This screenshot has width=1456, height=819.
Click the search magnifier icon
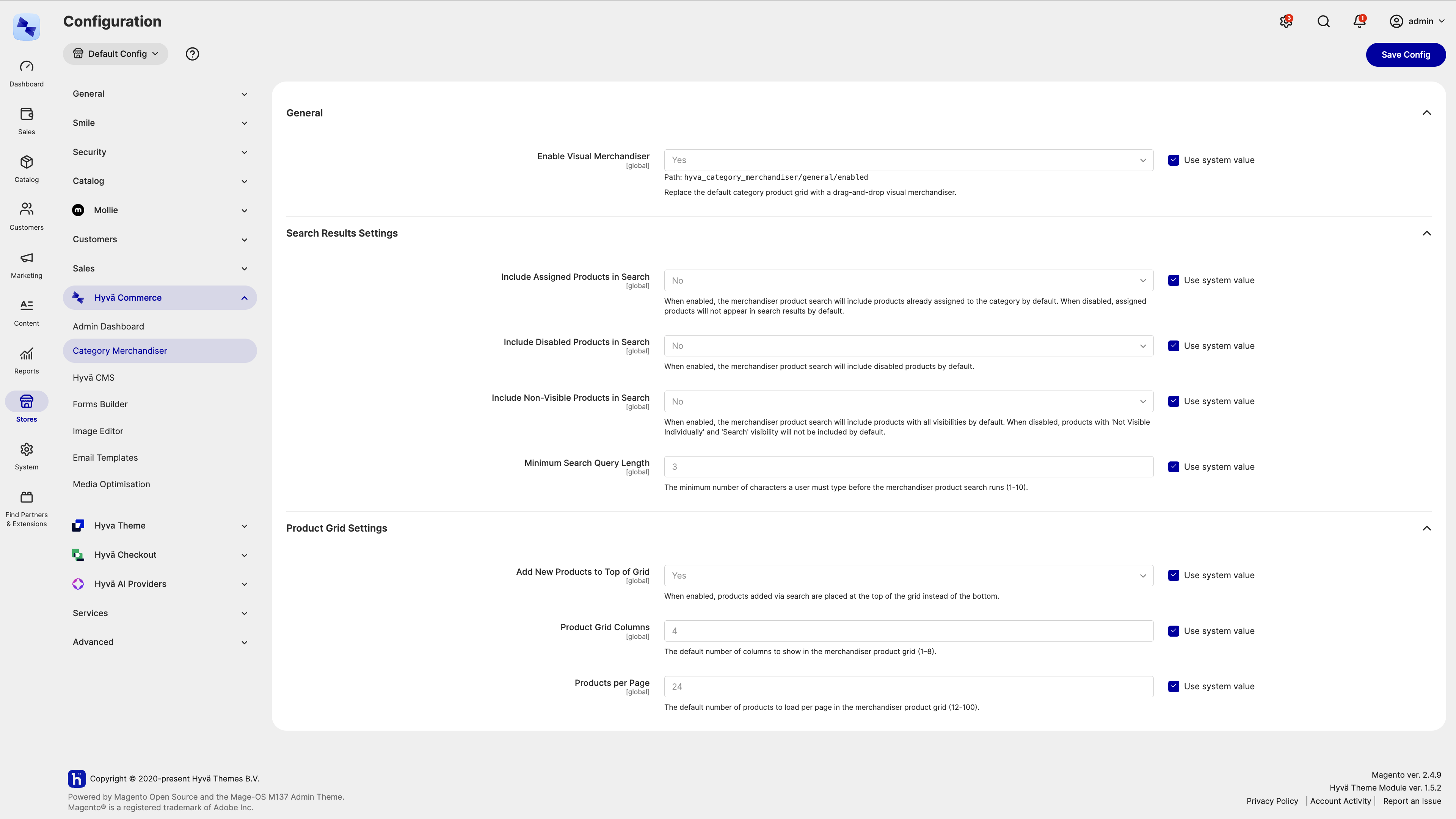(1323, 22)
